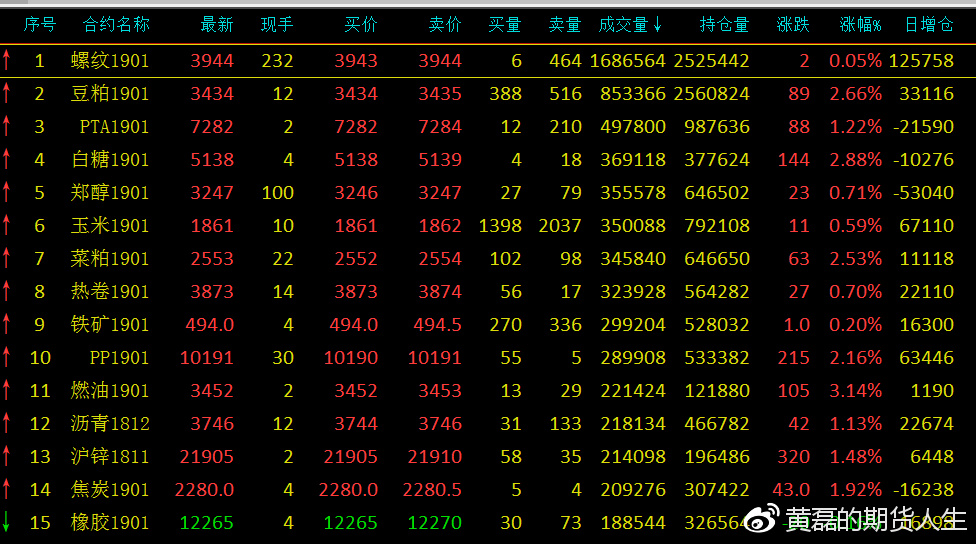Image resolution: width=976 pixels, height=544 pixels.
Task: Select contract PP1901
Action: (120, 358)
